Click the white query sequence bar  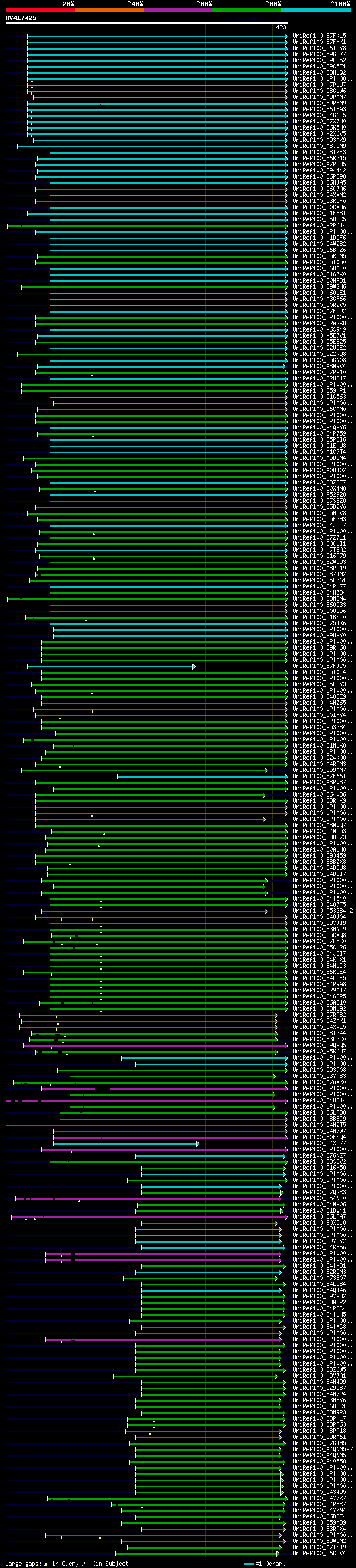pos(147,22)
